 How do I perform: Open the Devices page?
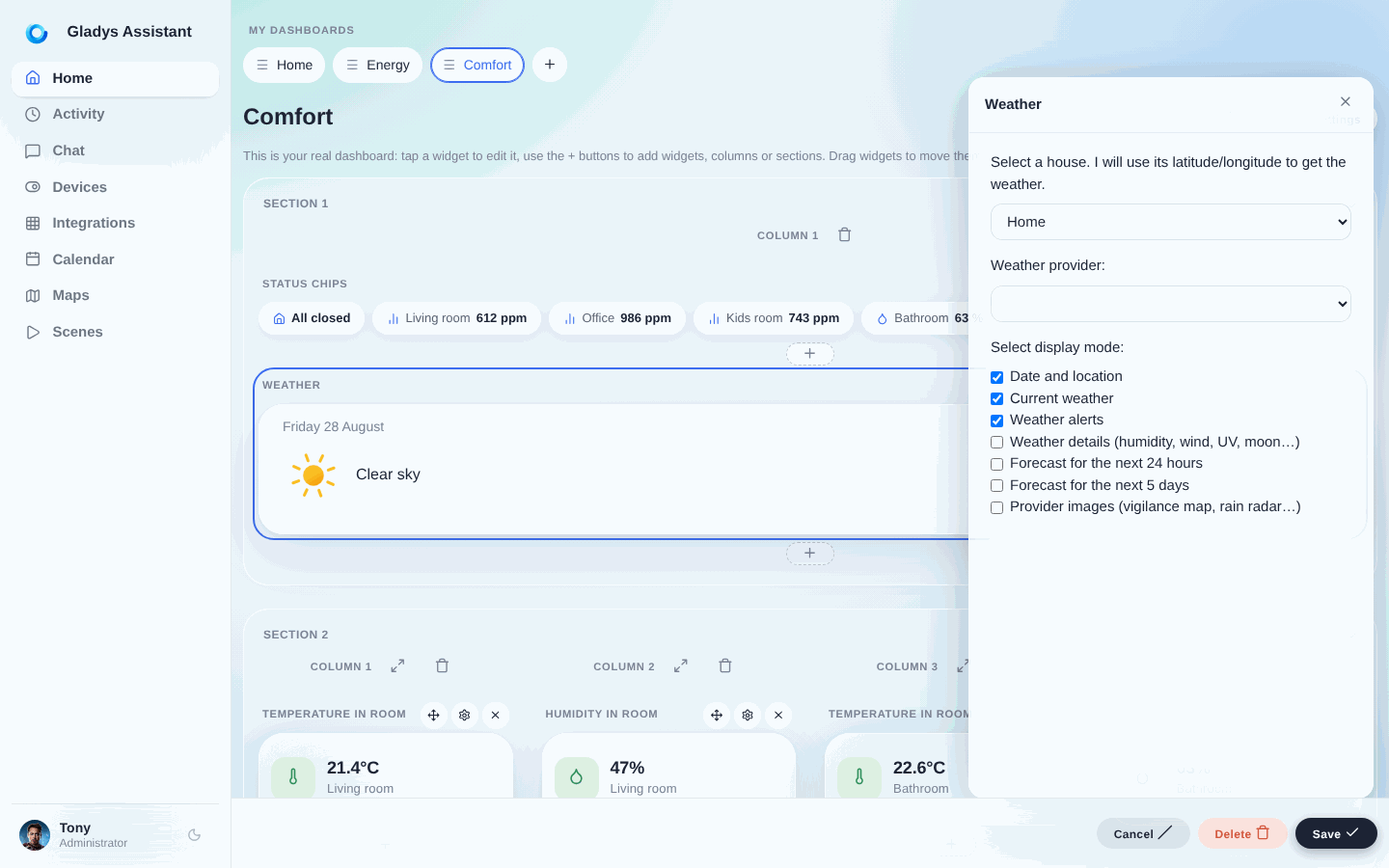click(x=115, y=187)
